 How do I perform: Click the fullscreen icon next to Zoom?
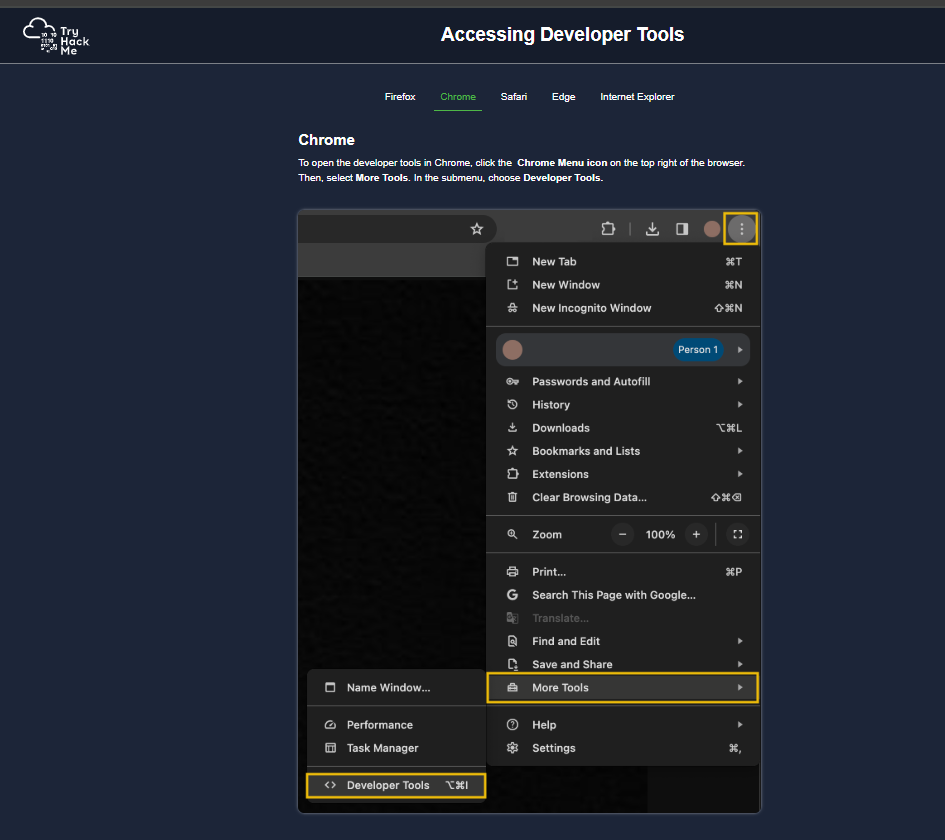[x=737, y=534]
